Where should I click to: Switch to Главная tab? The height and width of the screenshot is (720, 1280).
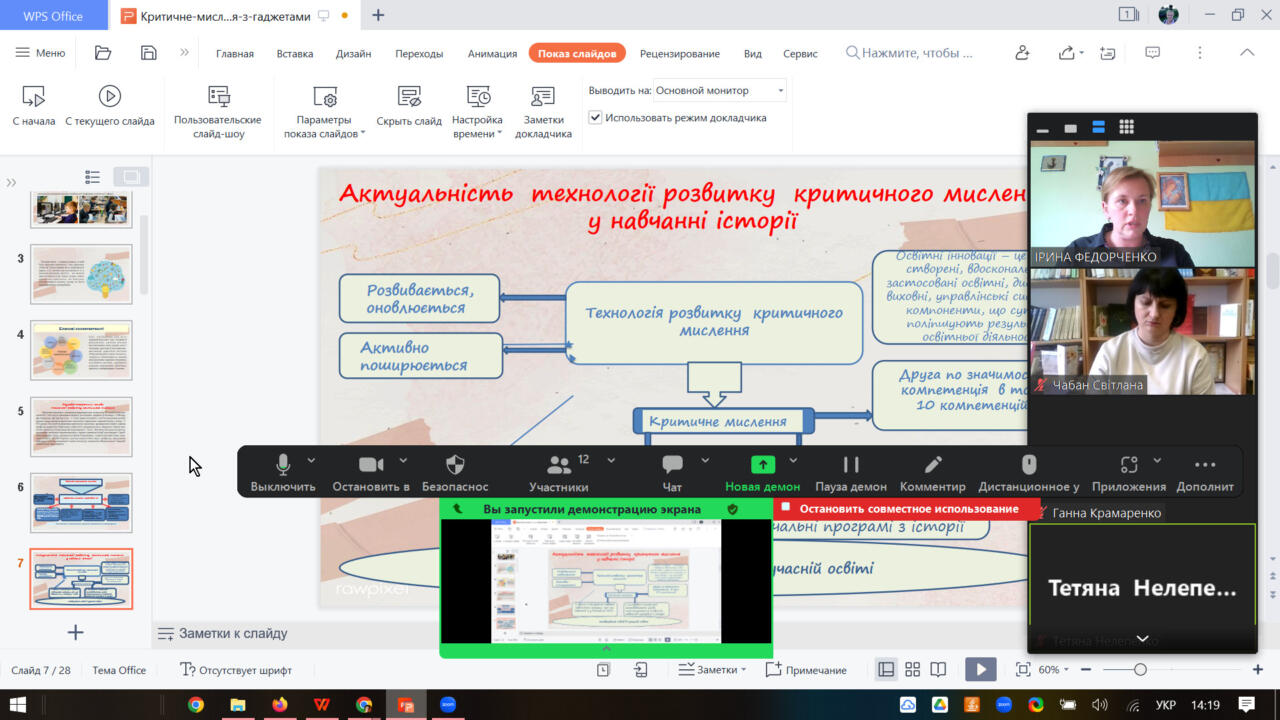[x=235, y=53]
